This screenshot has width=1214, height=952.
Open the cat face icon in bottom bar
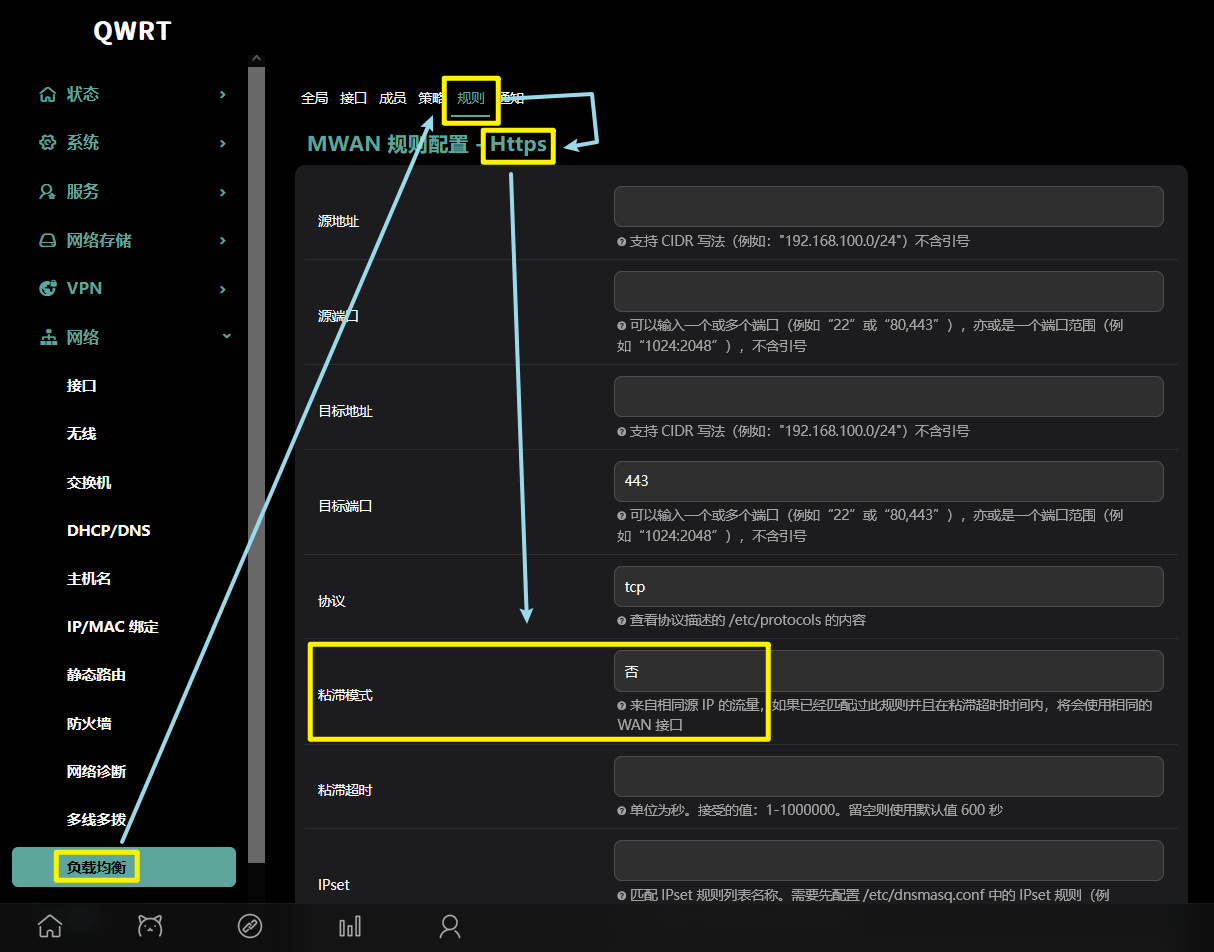point(150,926)
